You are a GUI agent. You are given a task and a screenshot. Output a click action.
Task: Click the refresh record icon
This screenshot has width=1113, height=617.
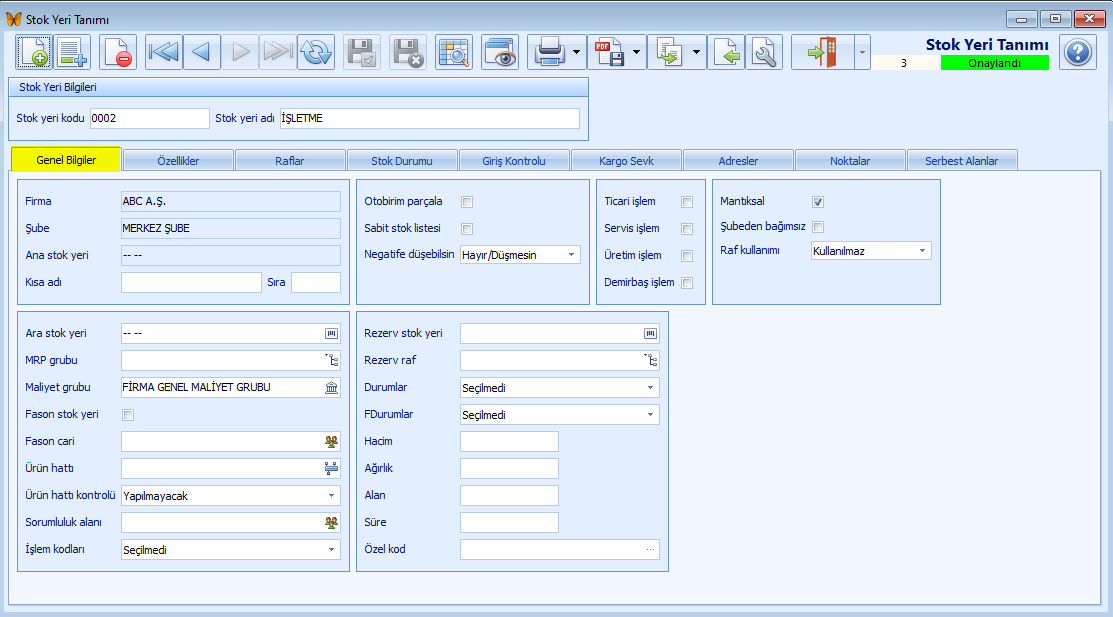316,52
